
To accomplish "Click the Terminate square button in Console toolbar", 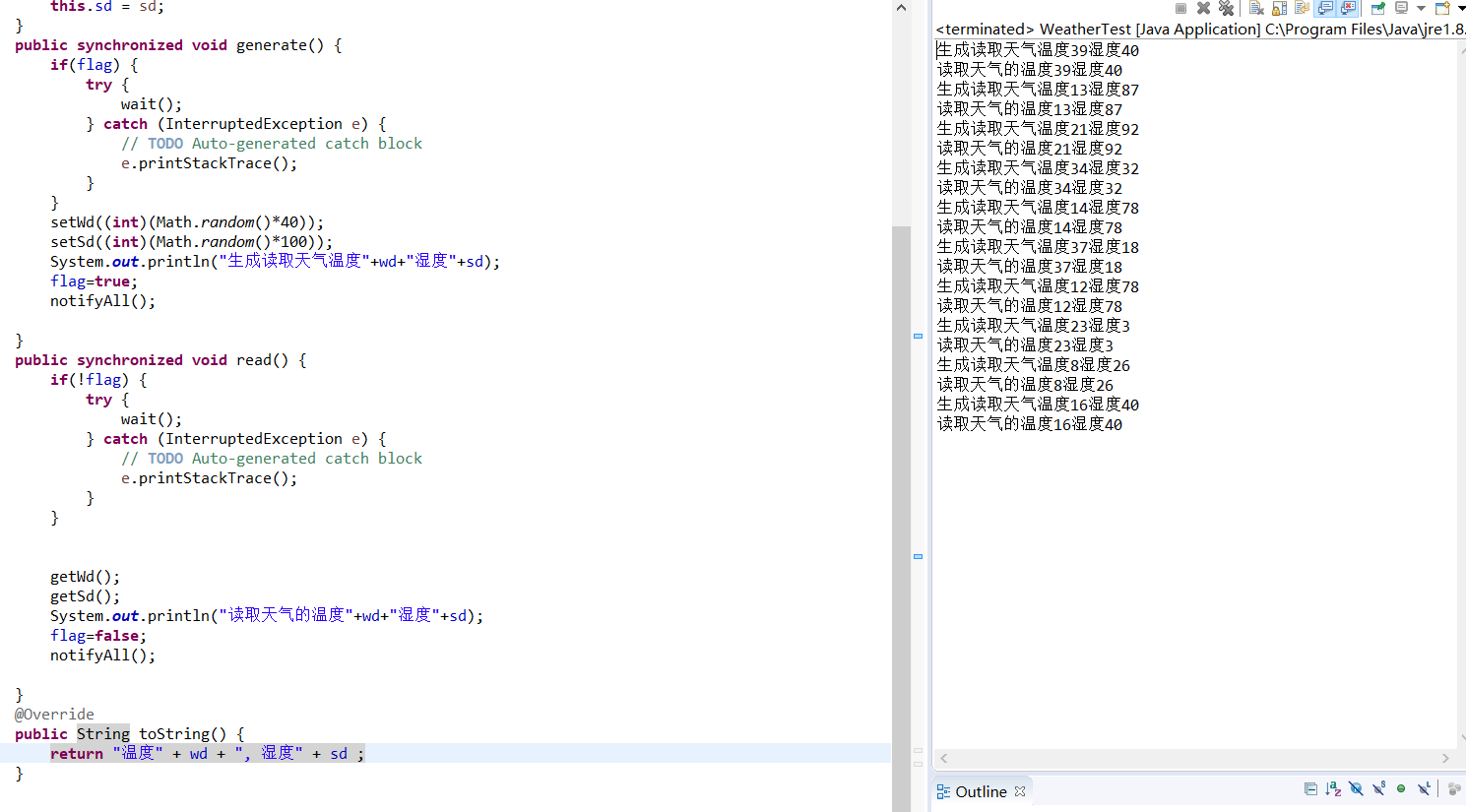I will [1180, 8].
